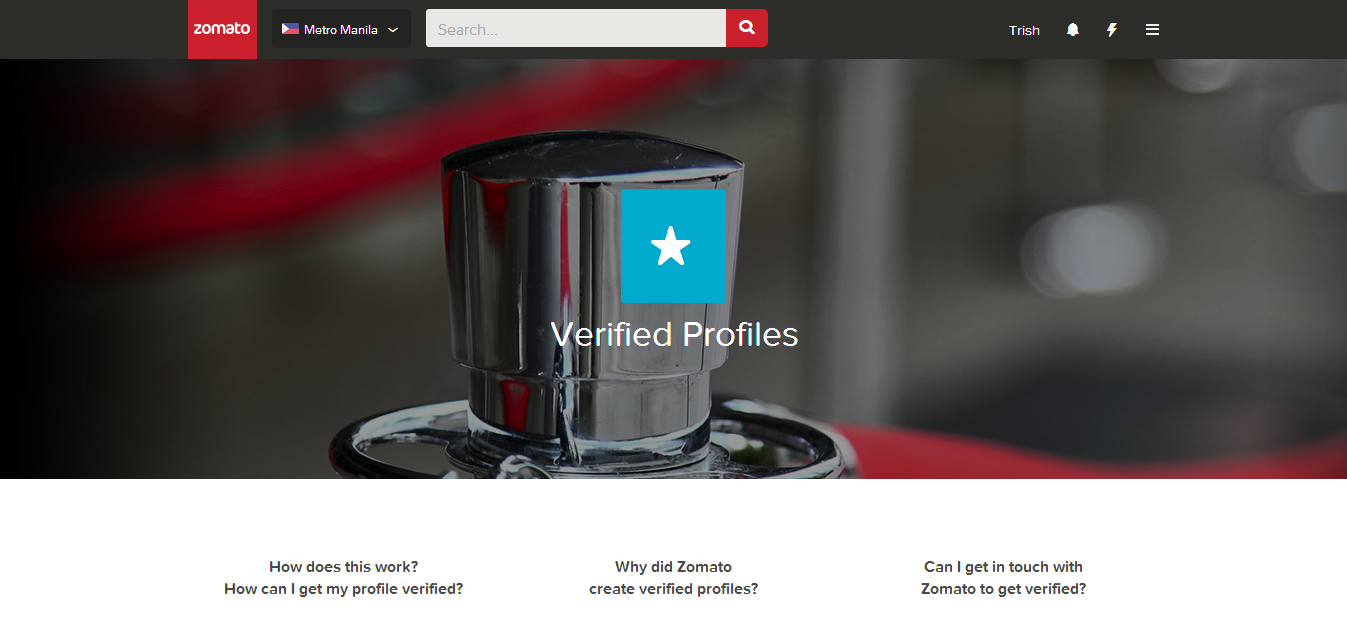Viewport: 1347px width, 629px height.
Task: Expand the chevron beside Metro Manila
Action: tap(393, 30)
